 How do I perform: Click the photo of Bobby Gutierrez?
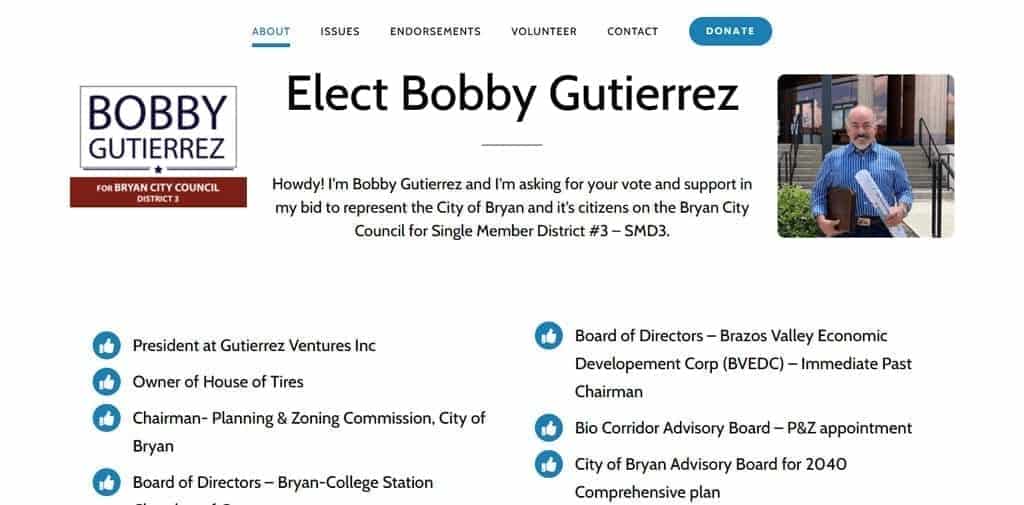click(865, 156)
